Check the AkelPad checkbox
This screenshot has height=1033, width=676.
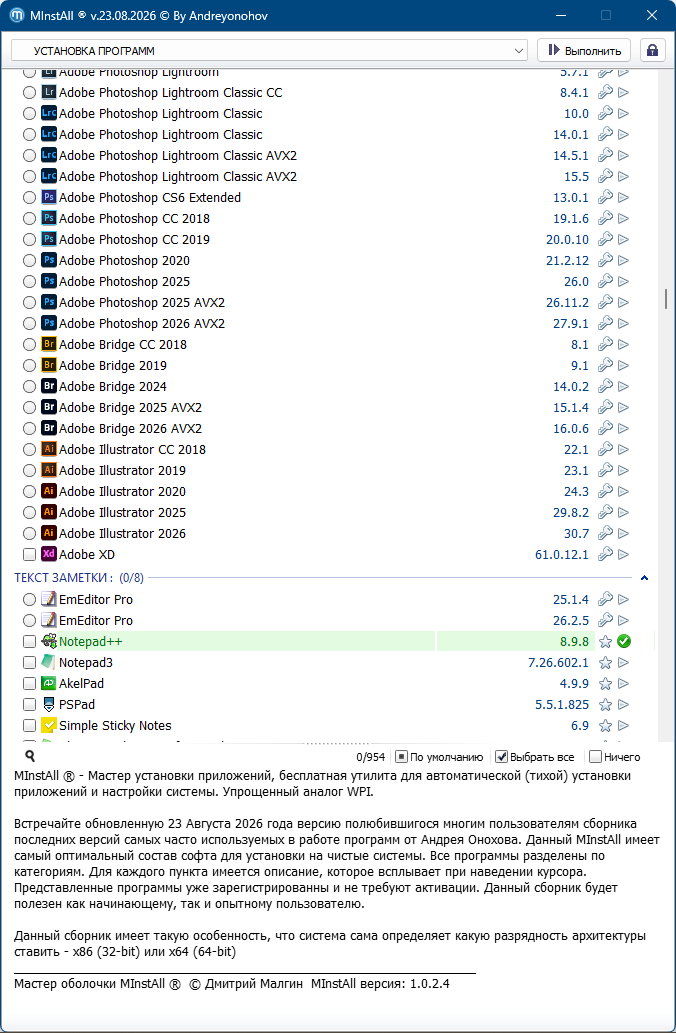pos(29,684)
